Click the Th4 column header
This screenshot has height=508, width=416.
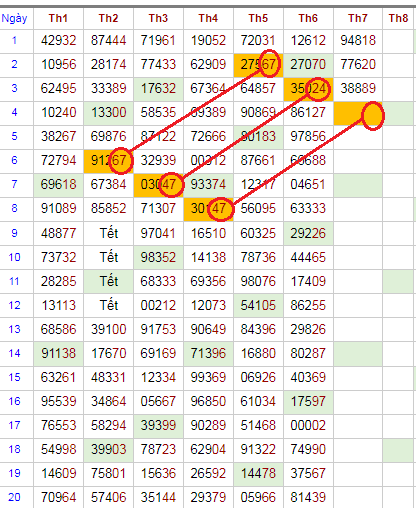pyautogui.click(x=208, y=18)
